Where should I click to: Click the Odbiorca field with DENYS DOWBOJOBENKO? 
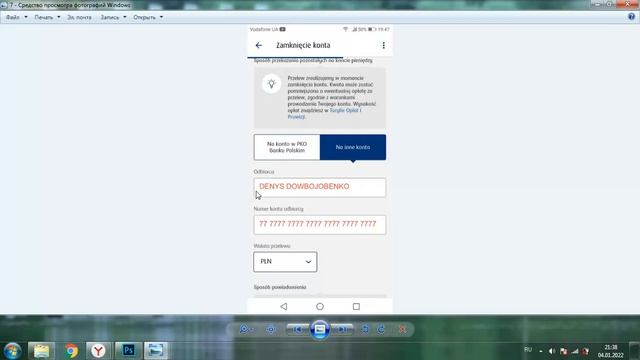[x=320, y=187]
